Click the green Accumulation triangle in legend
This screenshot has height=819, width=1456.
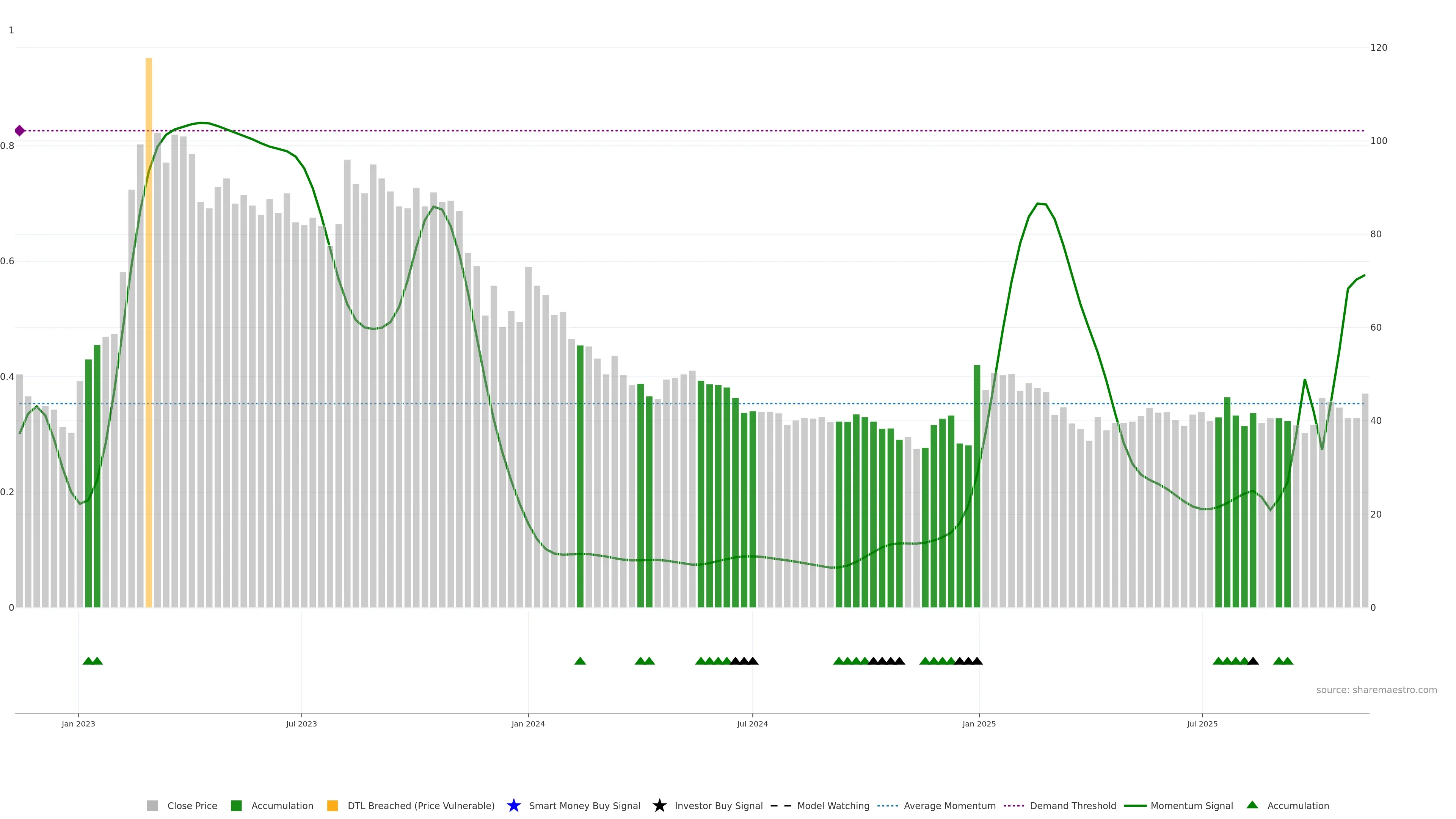coord(1252,805)
